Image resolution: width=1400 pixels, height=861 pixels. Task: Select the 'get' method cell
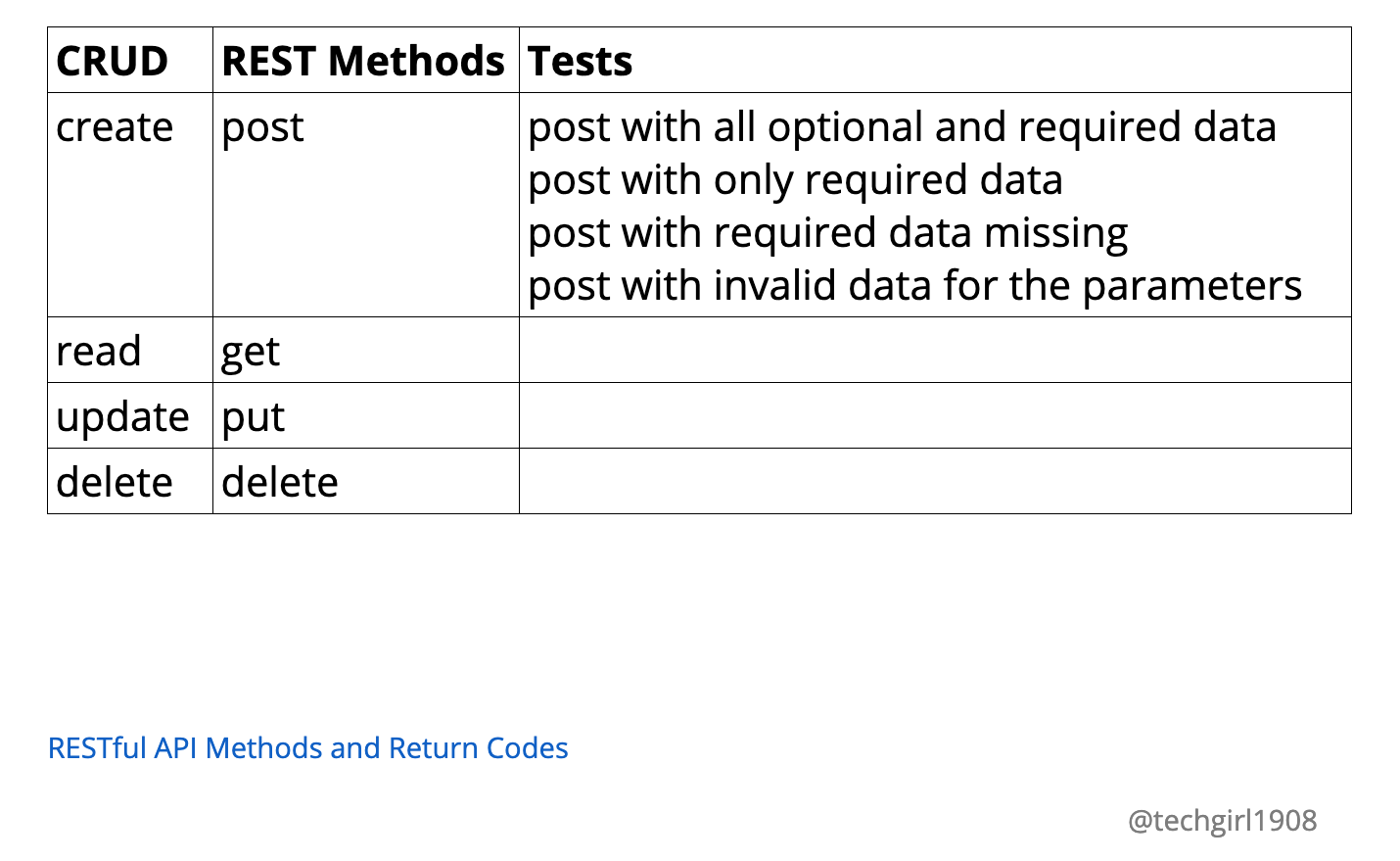tap(251, 351)
